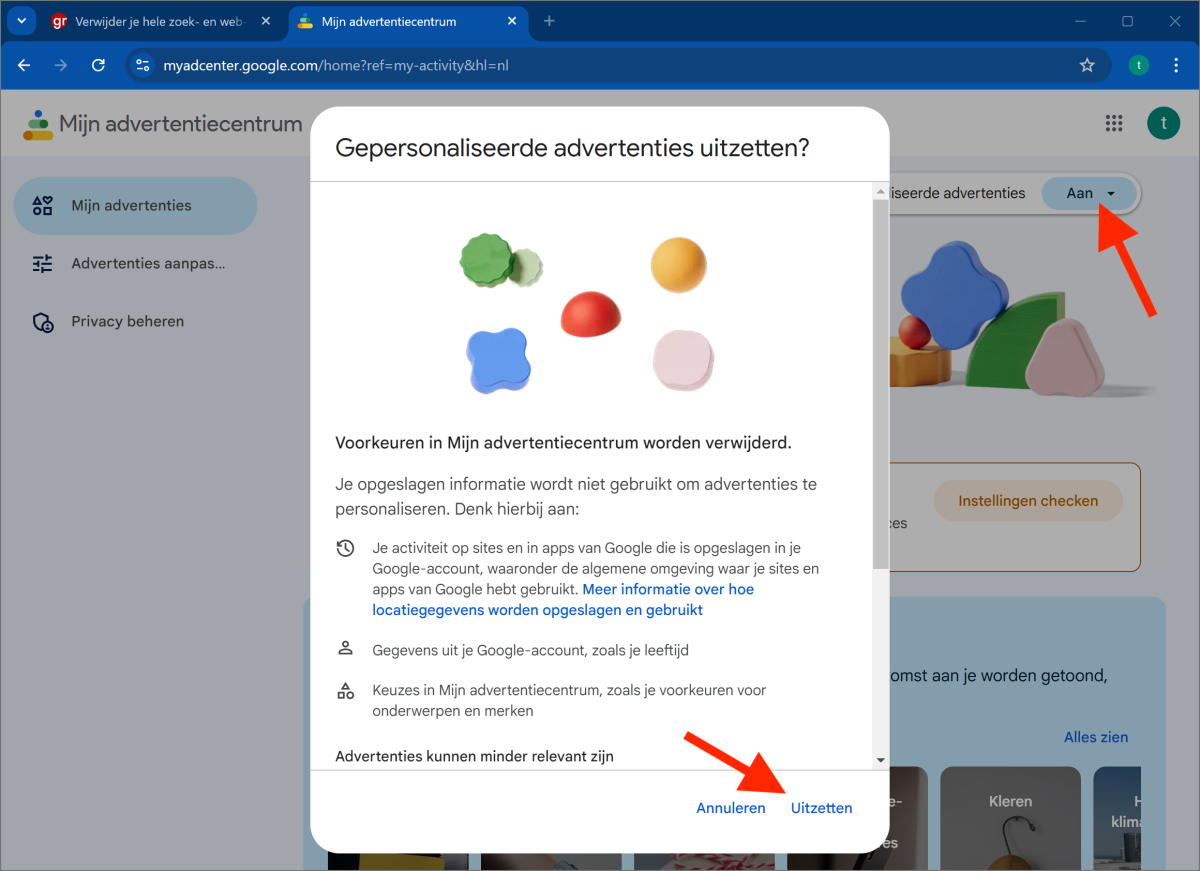Reload the page

tap(98, 65)
